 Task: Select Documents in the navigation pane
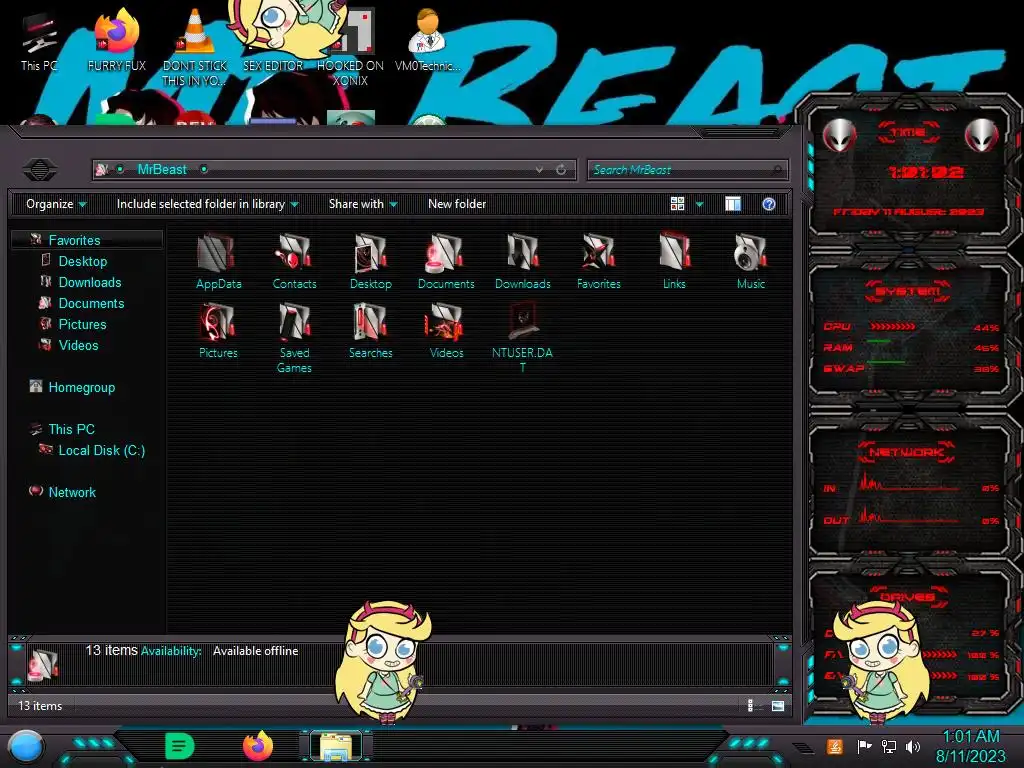(91, 303)
